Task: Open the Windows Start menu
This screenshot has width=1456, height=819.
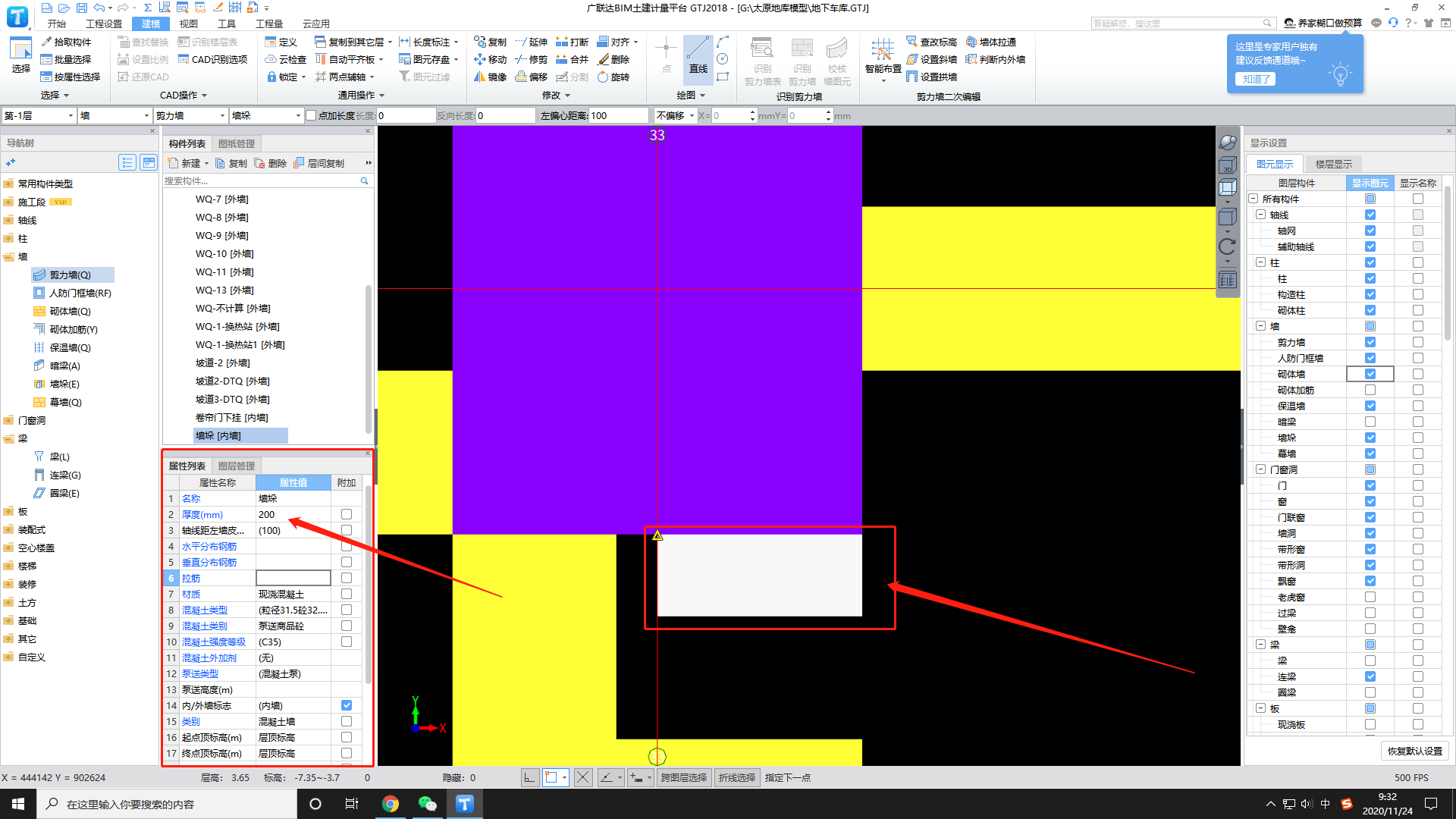Action: point(18,804)
